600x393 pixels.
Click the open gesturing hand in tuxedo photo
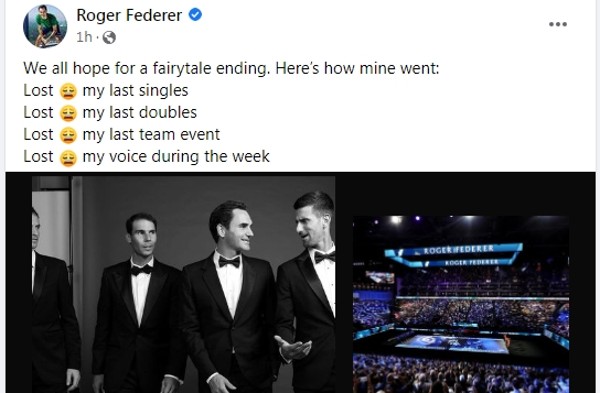(x=293, y=347)
